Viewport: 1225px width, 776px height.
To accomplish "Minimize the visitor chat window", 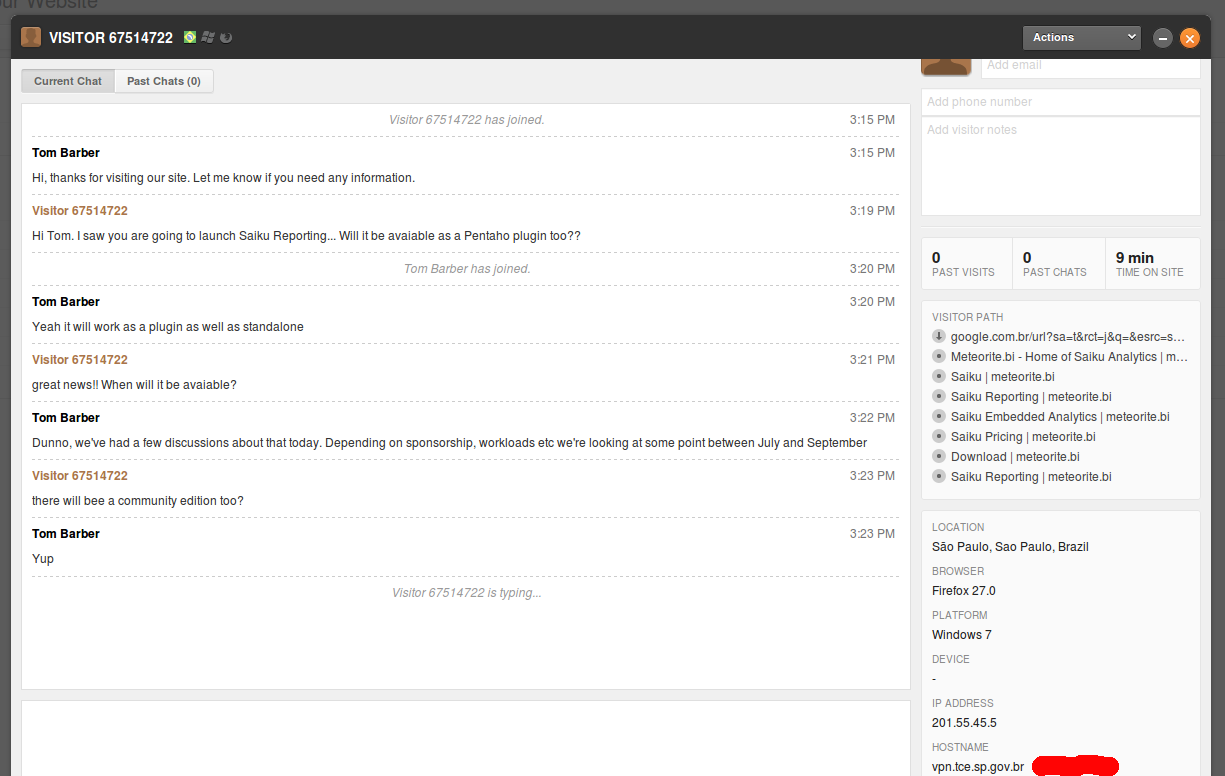I will (1162, 38).
